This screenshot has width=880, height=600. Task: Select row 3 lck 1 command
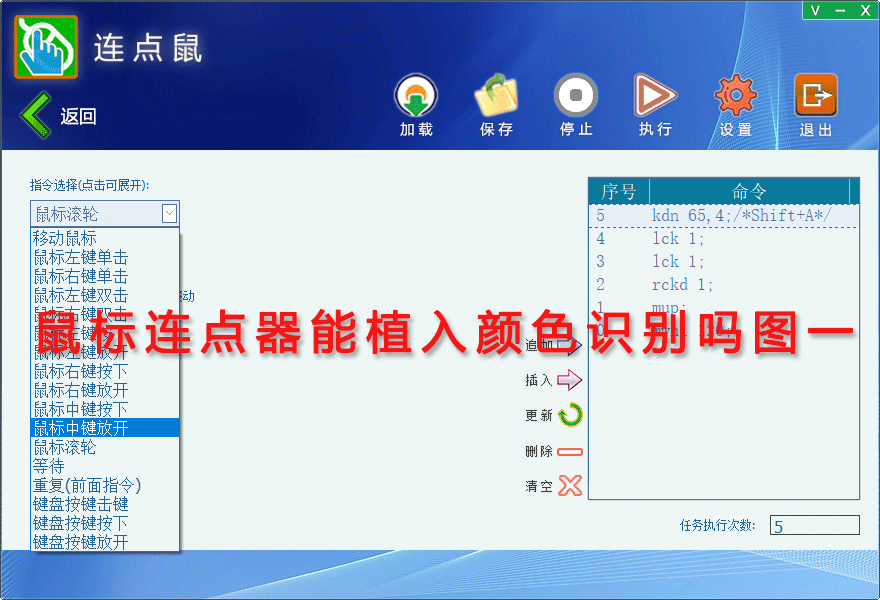723,262
